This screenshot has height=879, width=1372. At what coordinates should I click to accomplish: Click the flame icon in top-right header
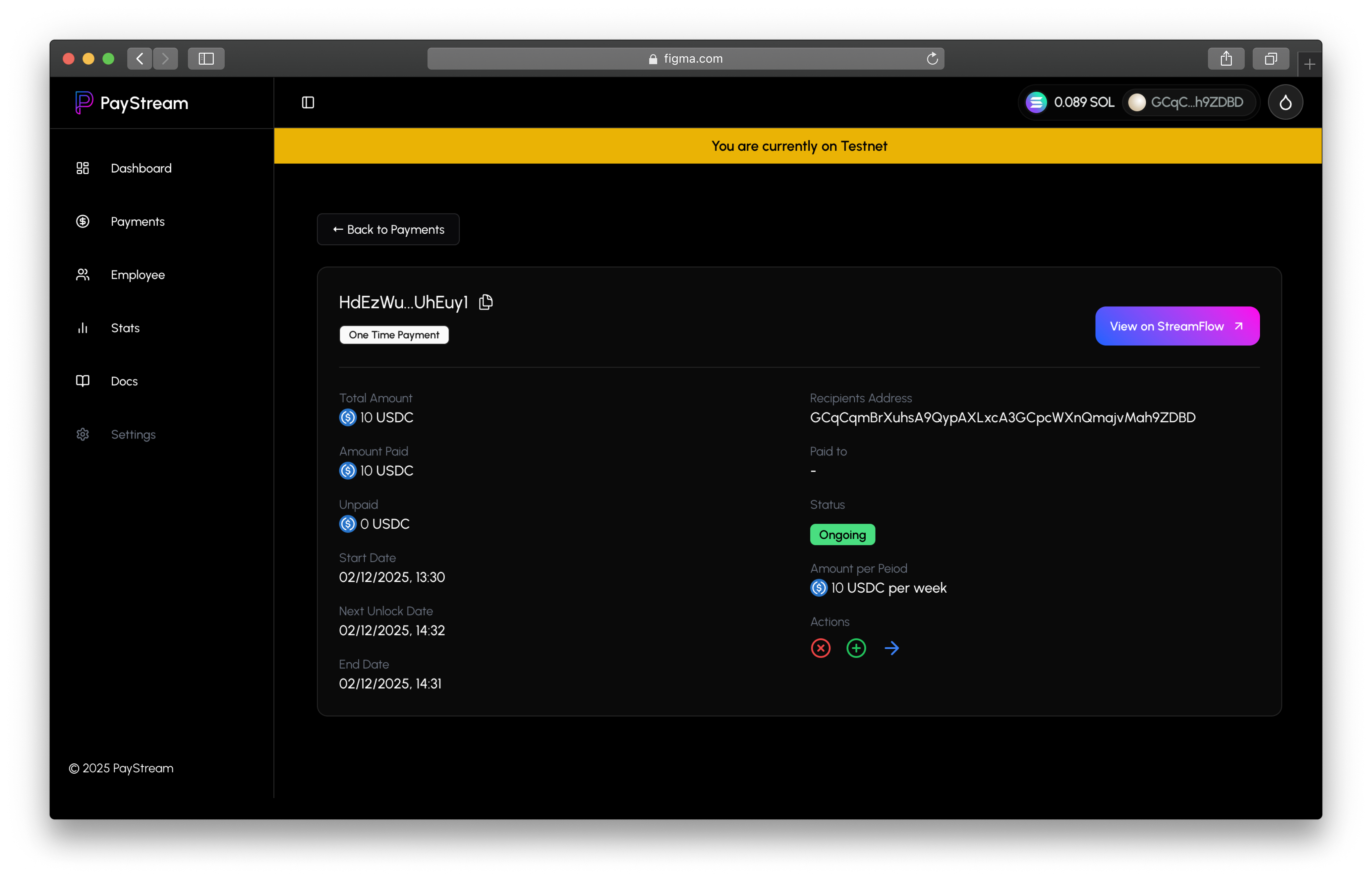(1285, 102)
